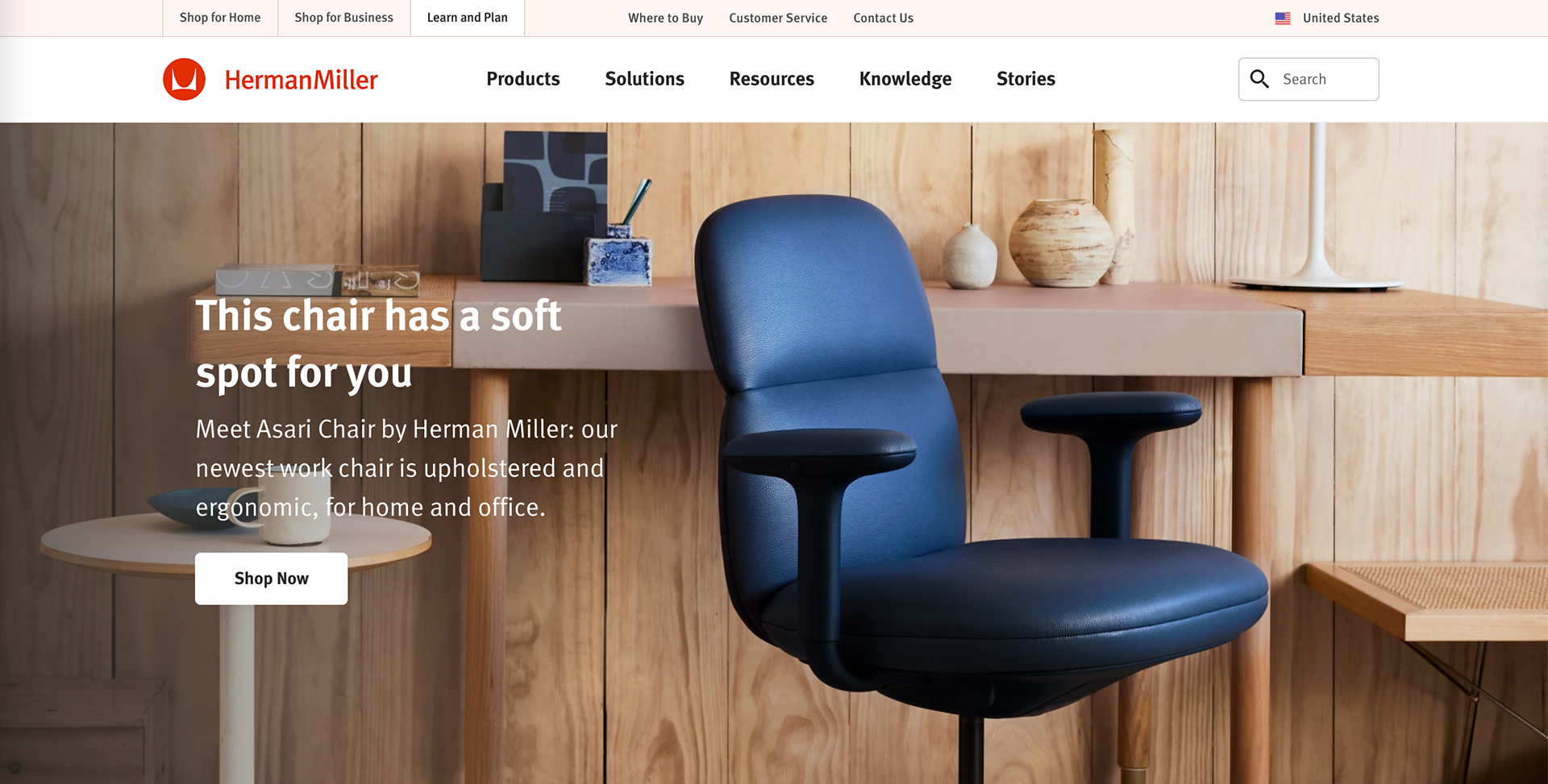The height and width of the screenshot is (784, 1548).
Task: Open the Stories menu
Action: (x=1026, y=79)
